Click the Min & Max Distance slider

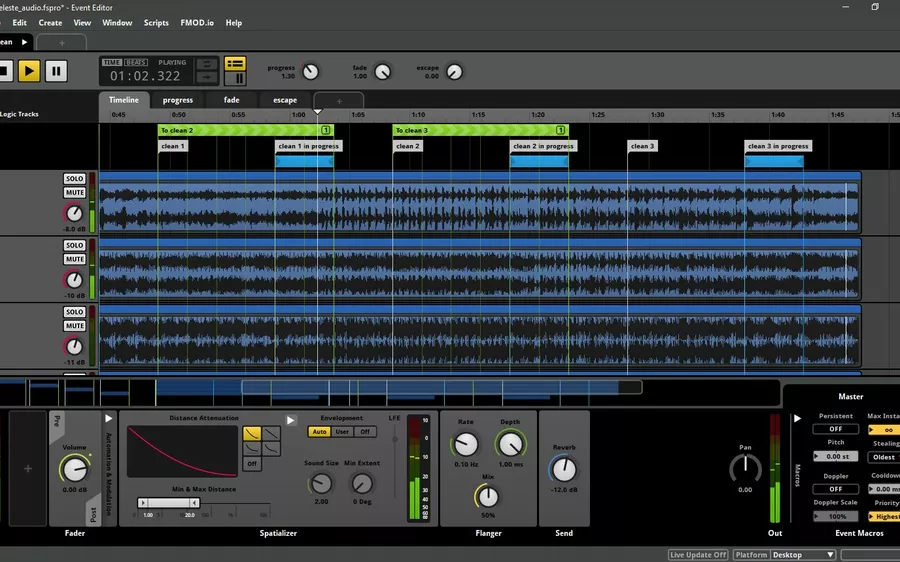pos(169,503)
